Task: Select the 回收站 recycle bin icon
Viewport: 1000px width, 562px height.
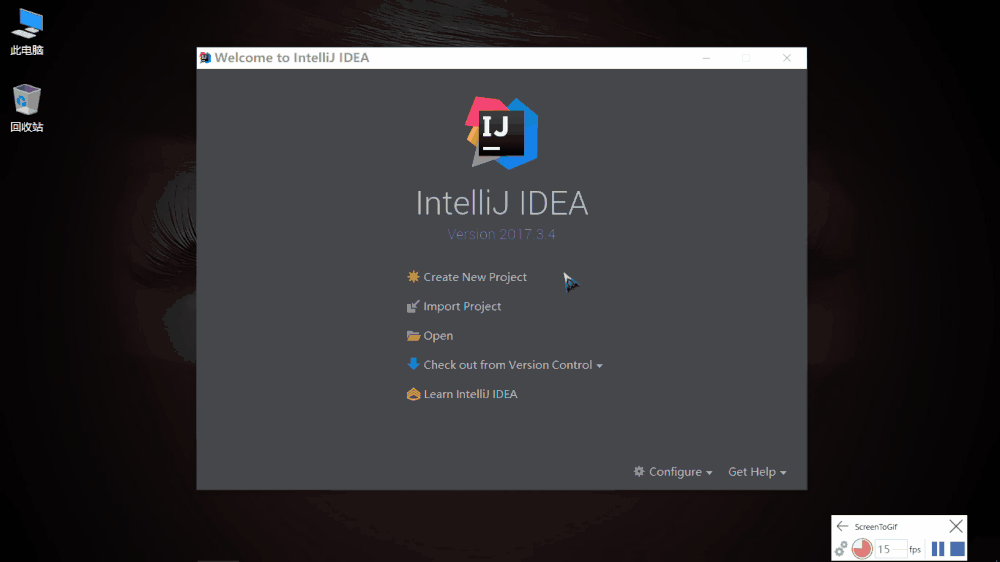Action: (x=27, y=108)
